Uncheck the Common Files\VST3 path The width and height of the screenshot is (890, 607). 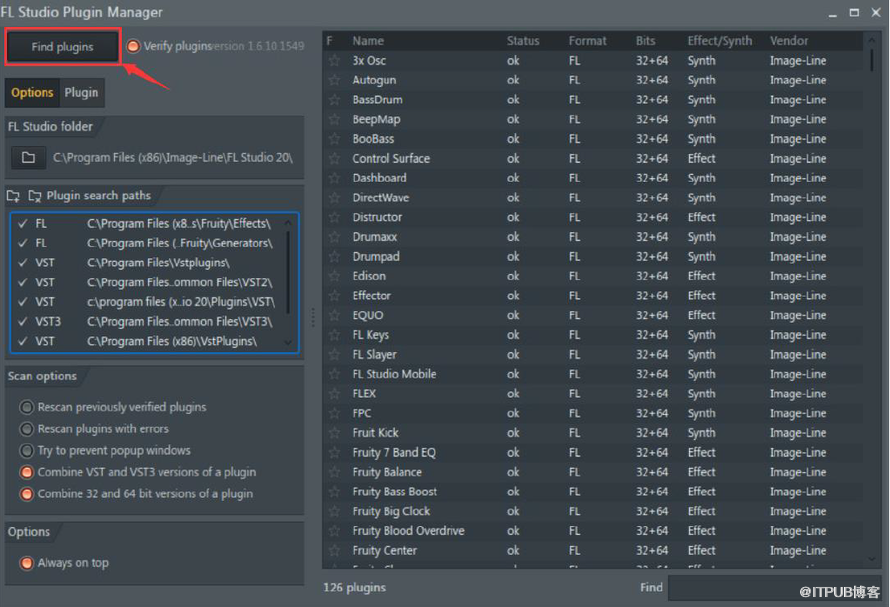pos(23,321)
